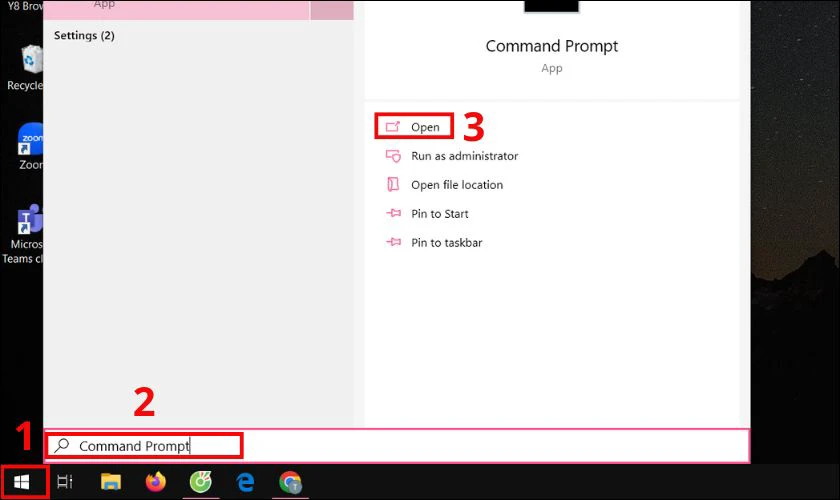The width and height of the screenshot is (840, 500).
Task: Open Task View in the taskbar
Action: [x=65, y=482]
